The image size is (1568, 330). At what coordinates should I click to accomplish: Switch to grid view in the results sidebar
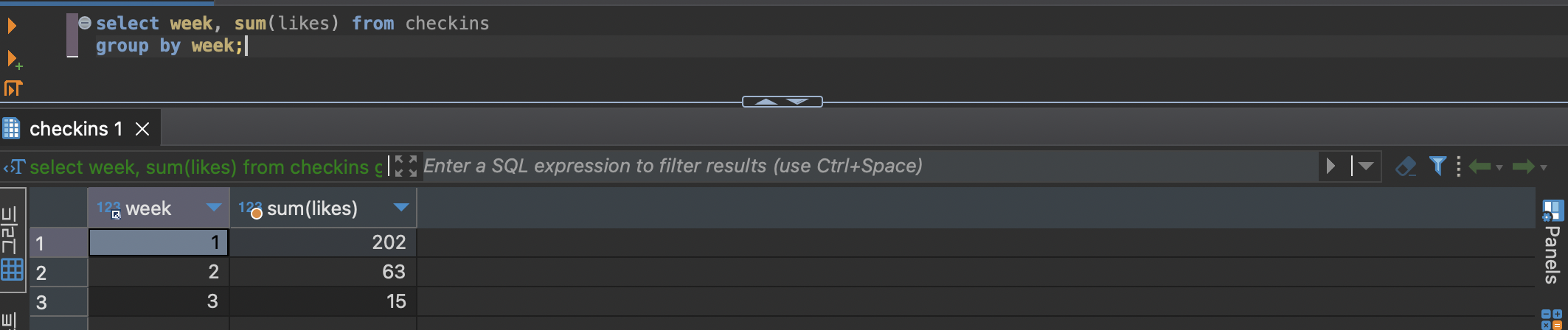tap(12, 270)
